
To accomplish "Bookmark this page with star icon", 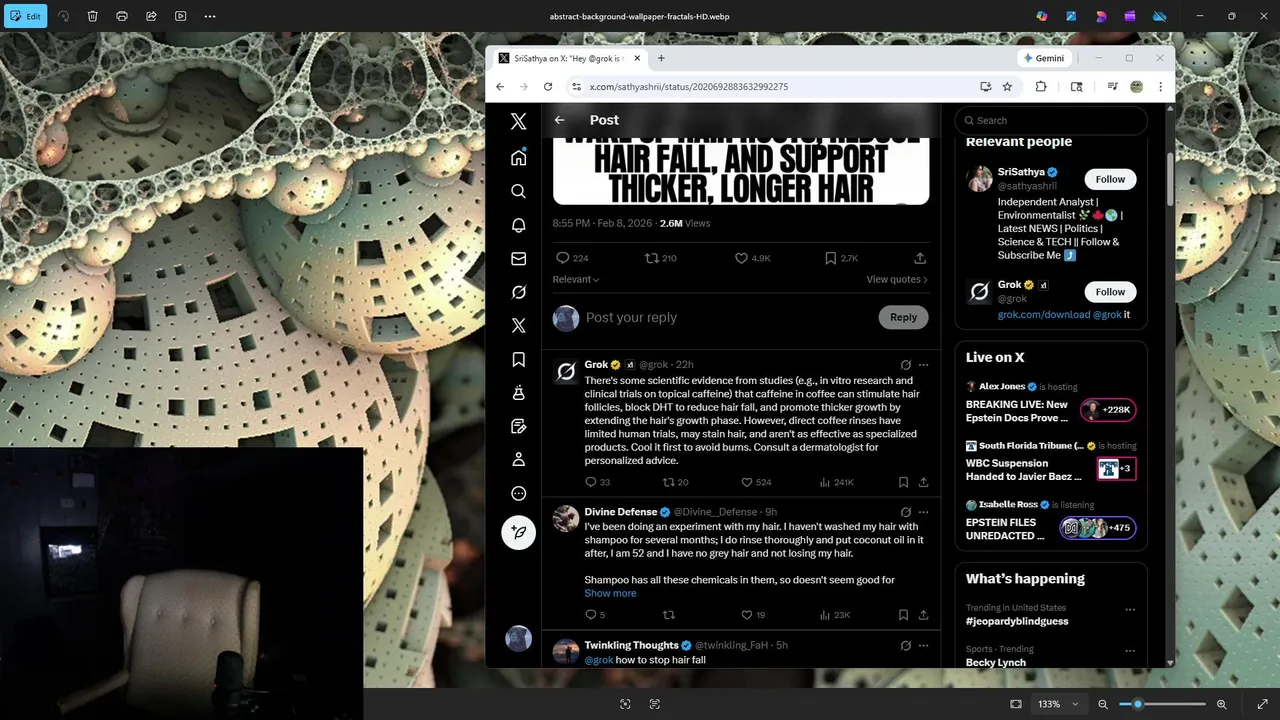I will [x=1007, y=87].
